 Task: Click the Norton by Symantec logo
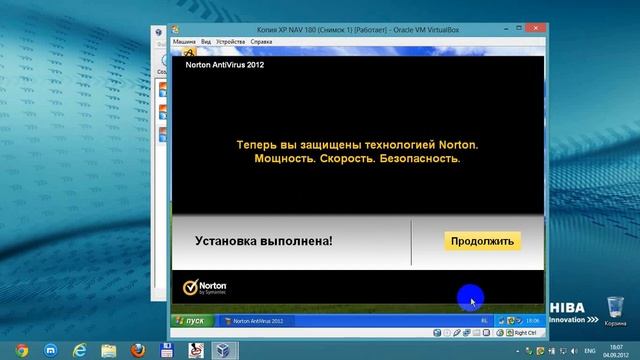pos(204,287)
